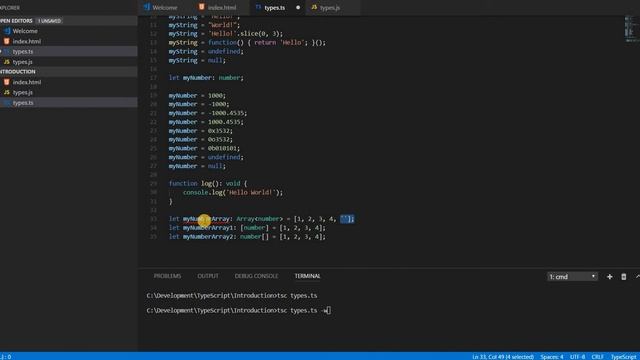
Task: Open the PROBLEMS panel tab
Action: point(167,276)
